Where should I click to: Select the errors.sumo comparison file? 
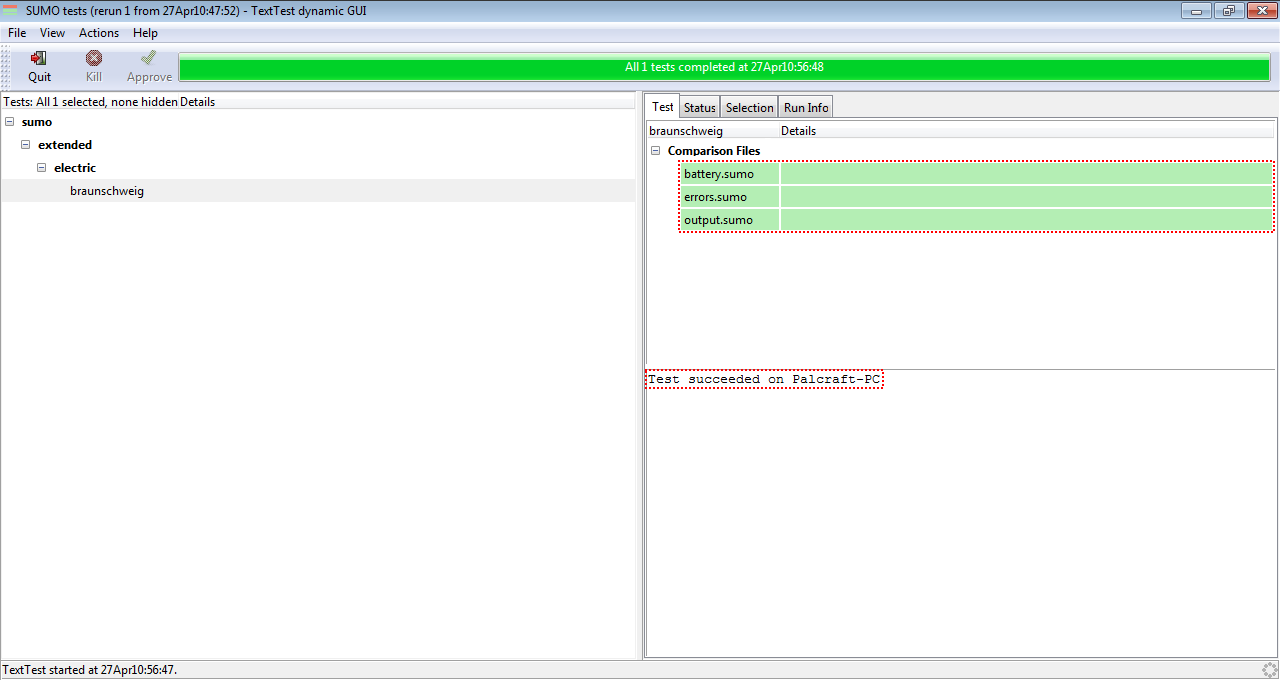pyautogui.click(x=715, y=197)
